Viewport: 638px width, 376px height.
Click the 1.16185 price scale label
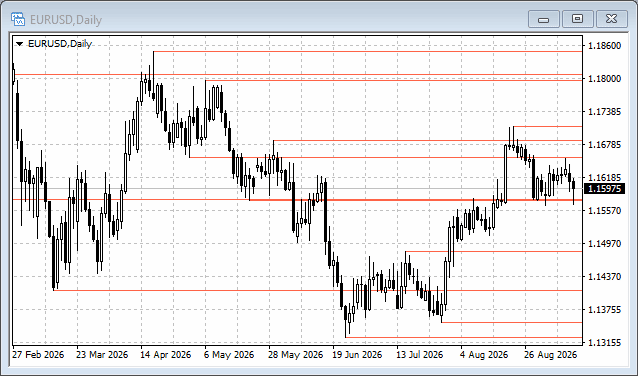(605, 177)
